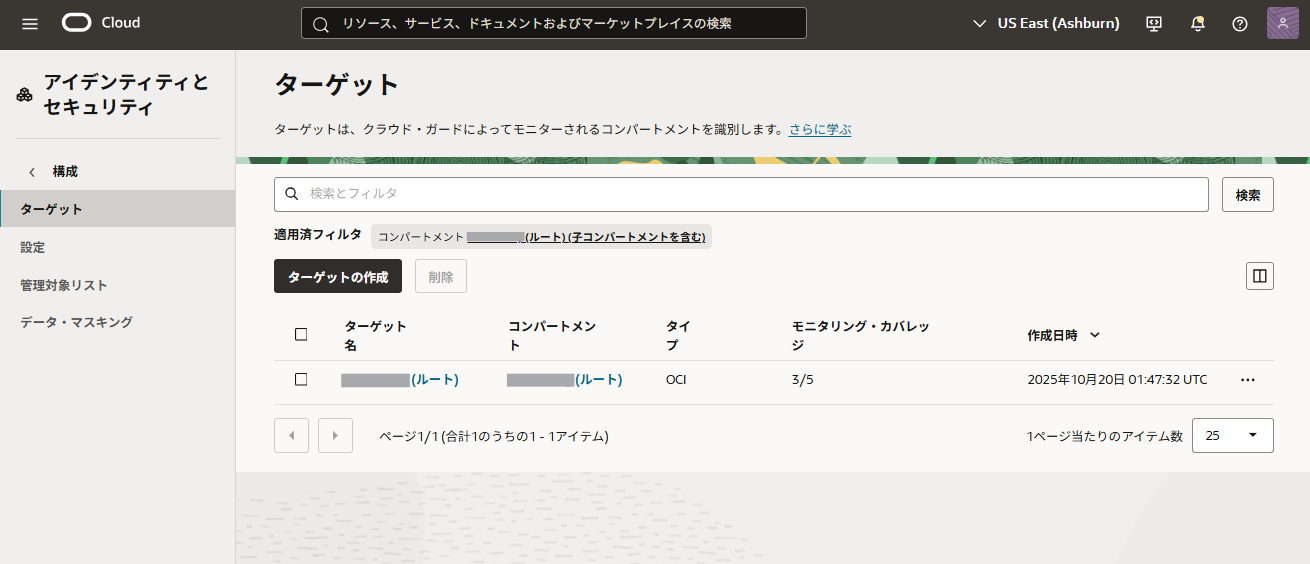Check the root target row checkbox
Image resolution: width=1310 pixels, height=564 pixels.
point(301,379)
